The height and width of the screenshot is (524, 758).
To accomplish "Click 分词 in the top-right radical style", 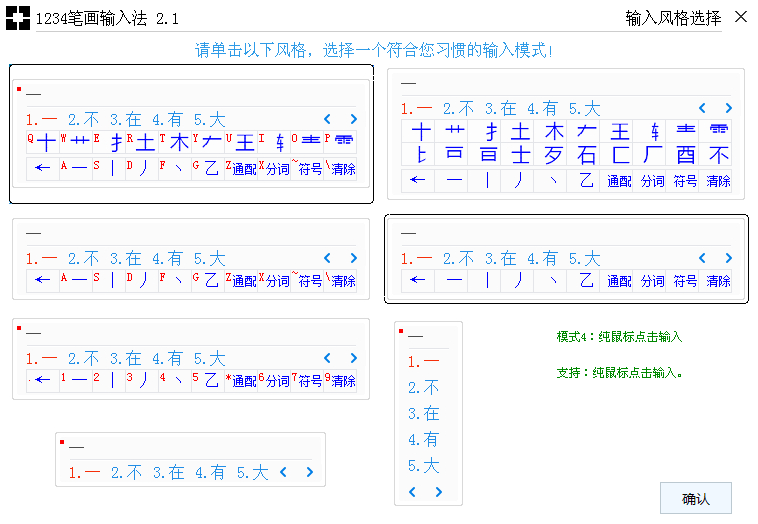I will pos(652,181).
